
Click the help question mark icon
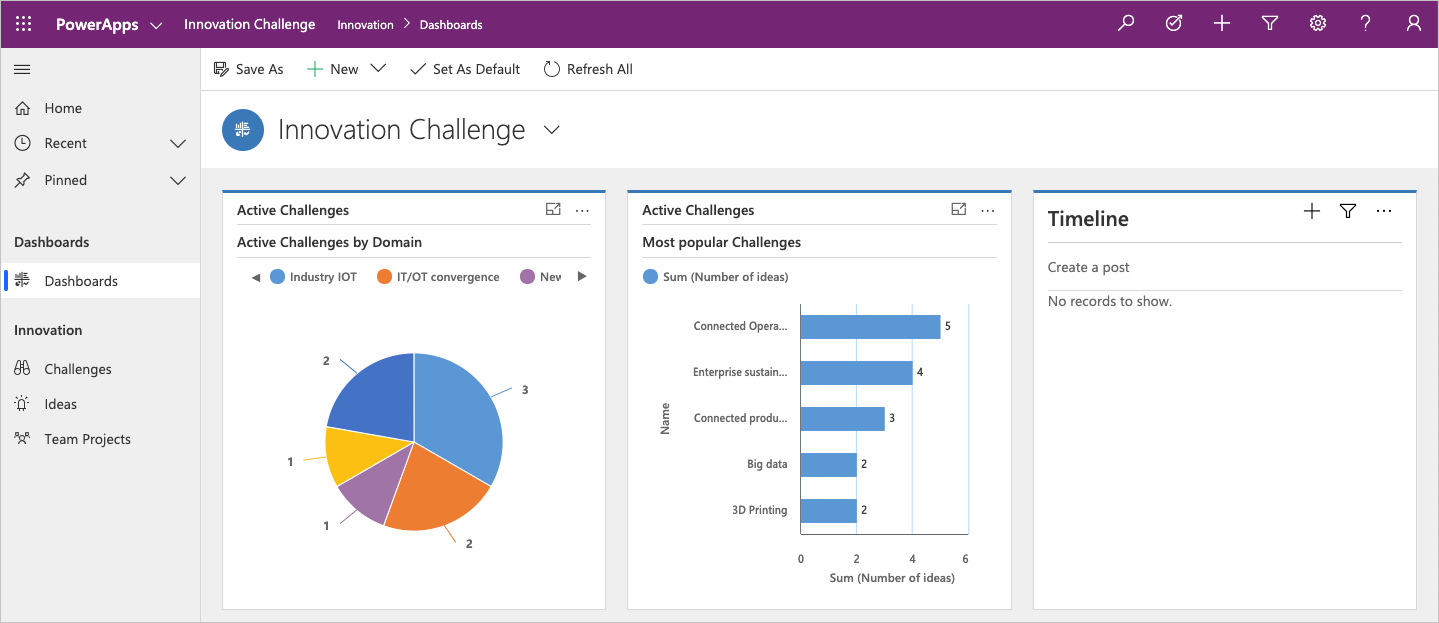(1366, 24)
